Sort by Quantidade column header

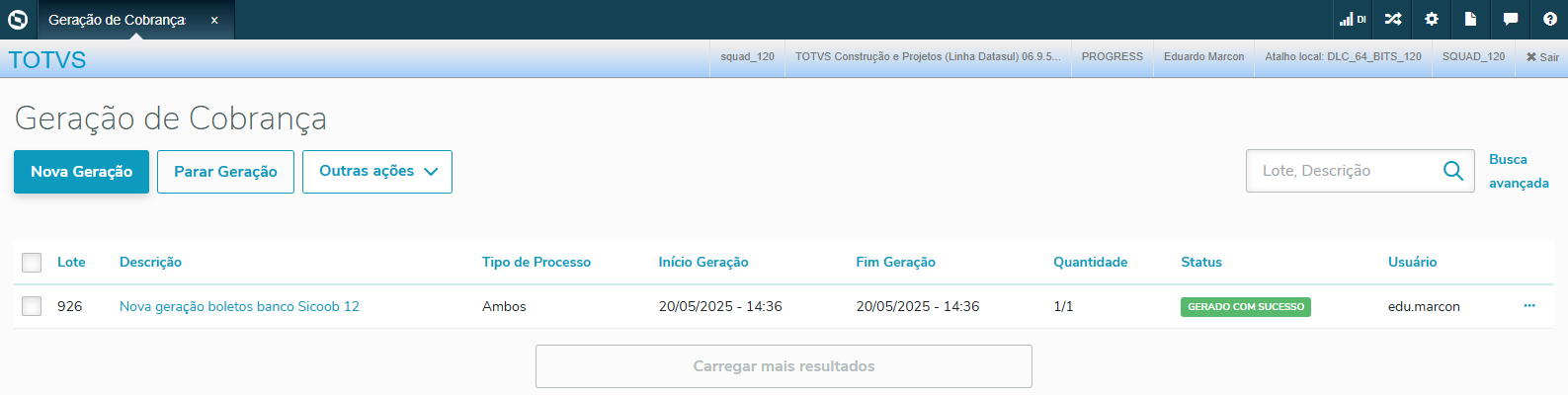point(1090,262)
